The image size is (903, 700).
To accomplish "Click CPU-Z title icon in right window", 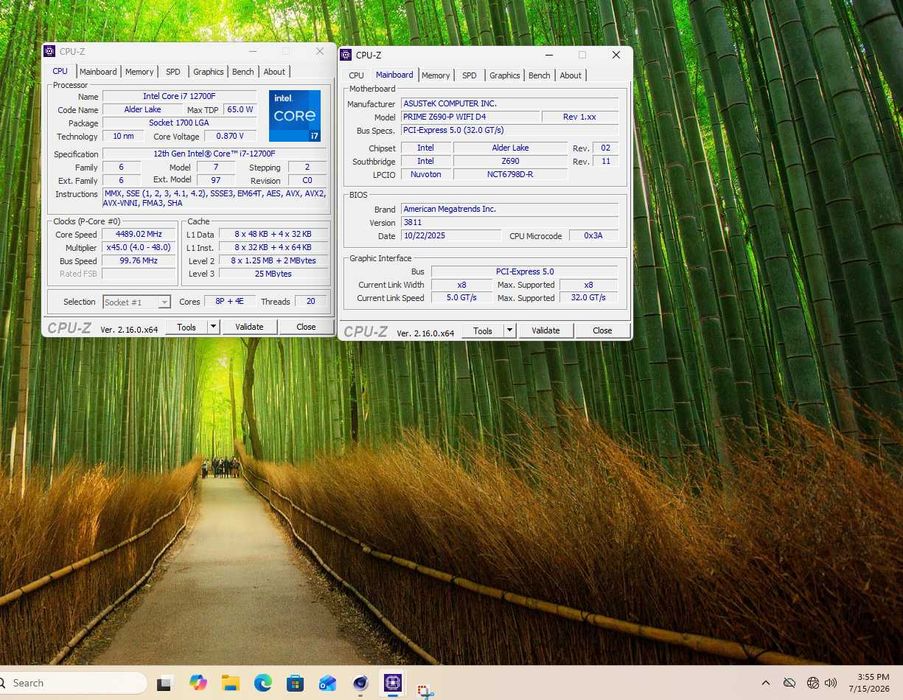I will [346, 55].
